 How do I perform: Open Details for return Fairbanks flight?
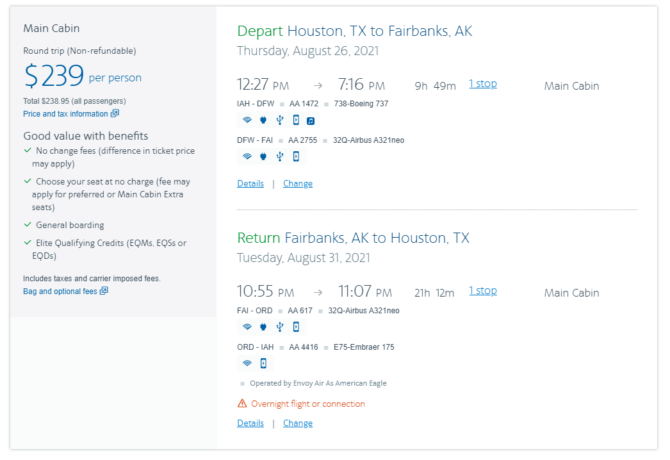click(x=250, y=423)
